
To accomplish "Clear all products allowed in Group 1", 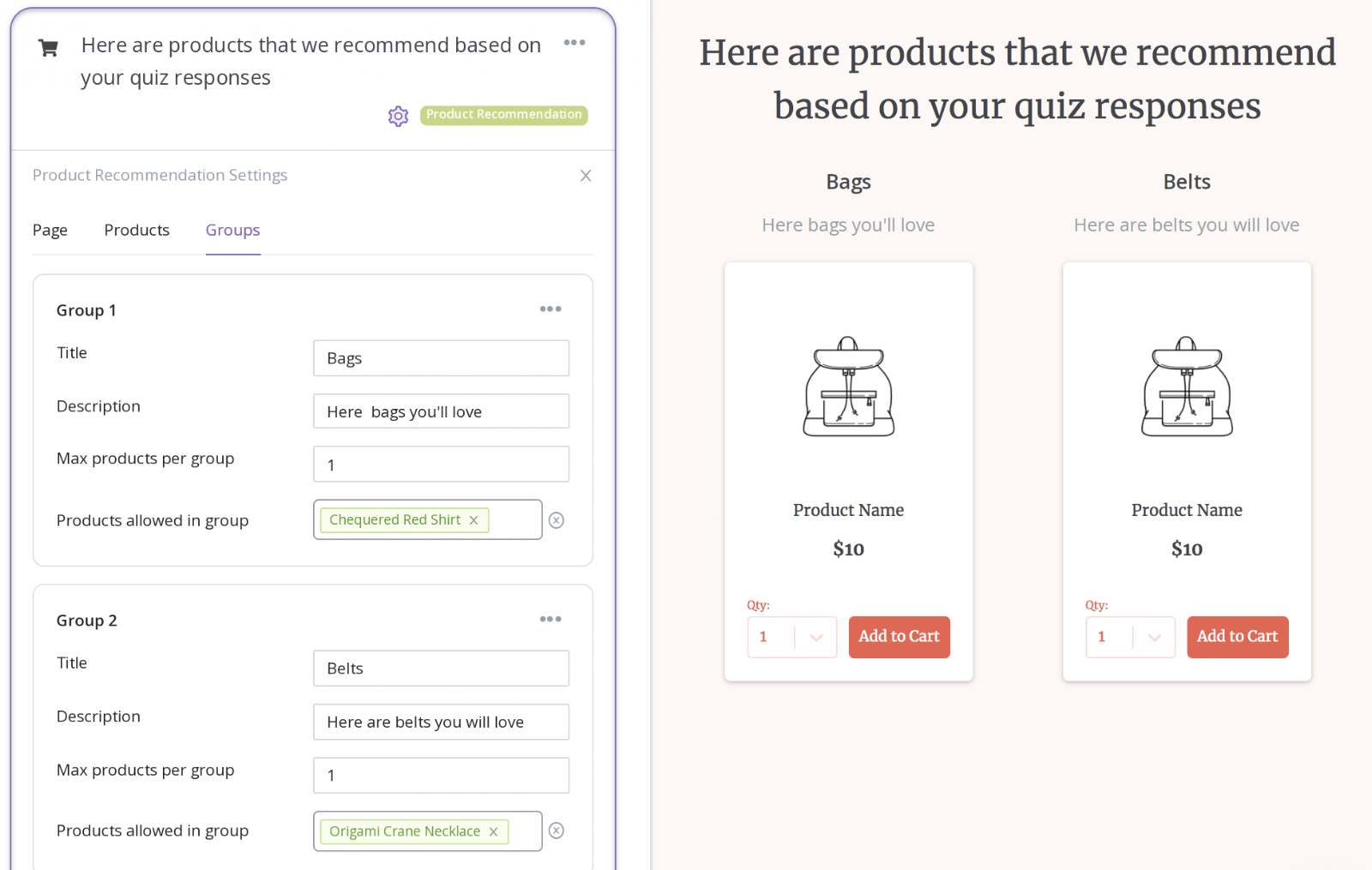I will point(557,520).
